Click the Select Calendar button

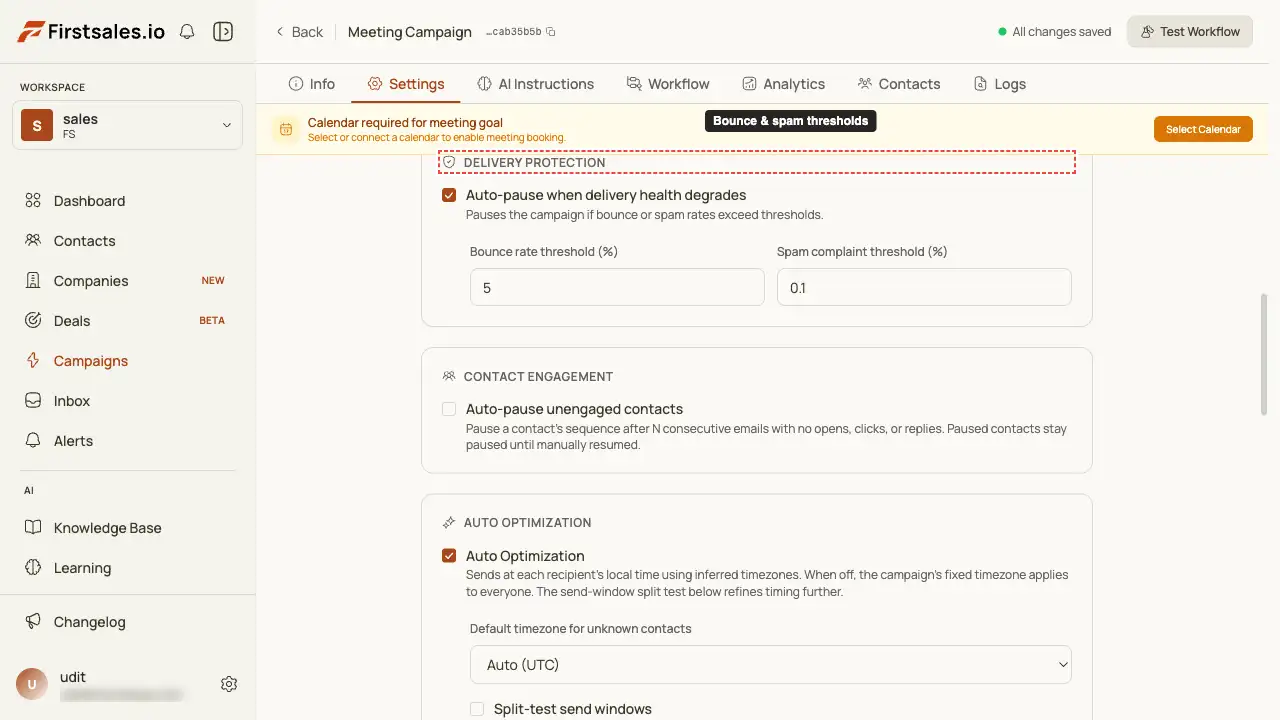[x=1203, y=129]
